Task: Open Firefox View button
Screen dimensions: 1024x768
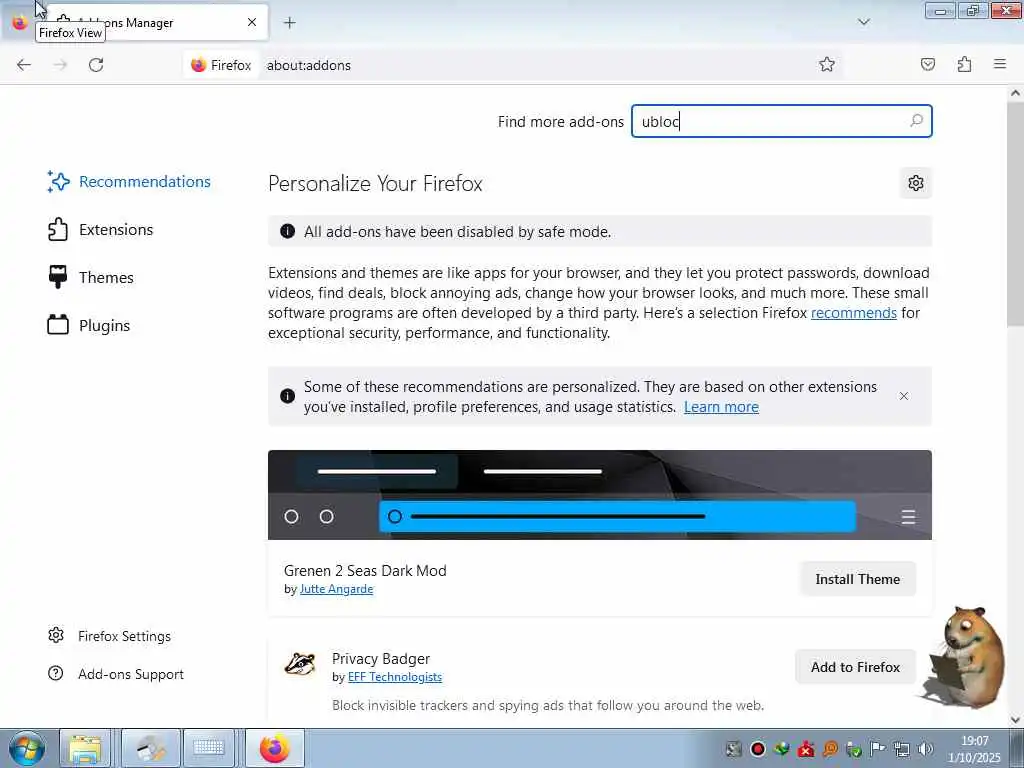Action: click(20, 22)
